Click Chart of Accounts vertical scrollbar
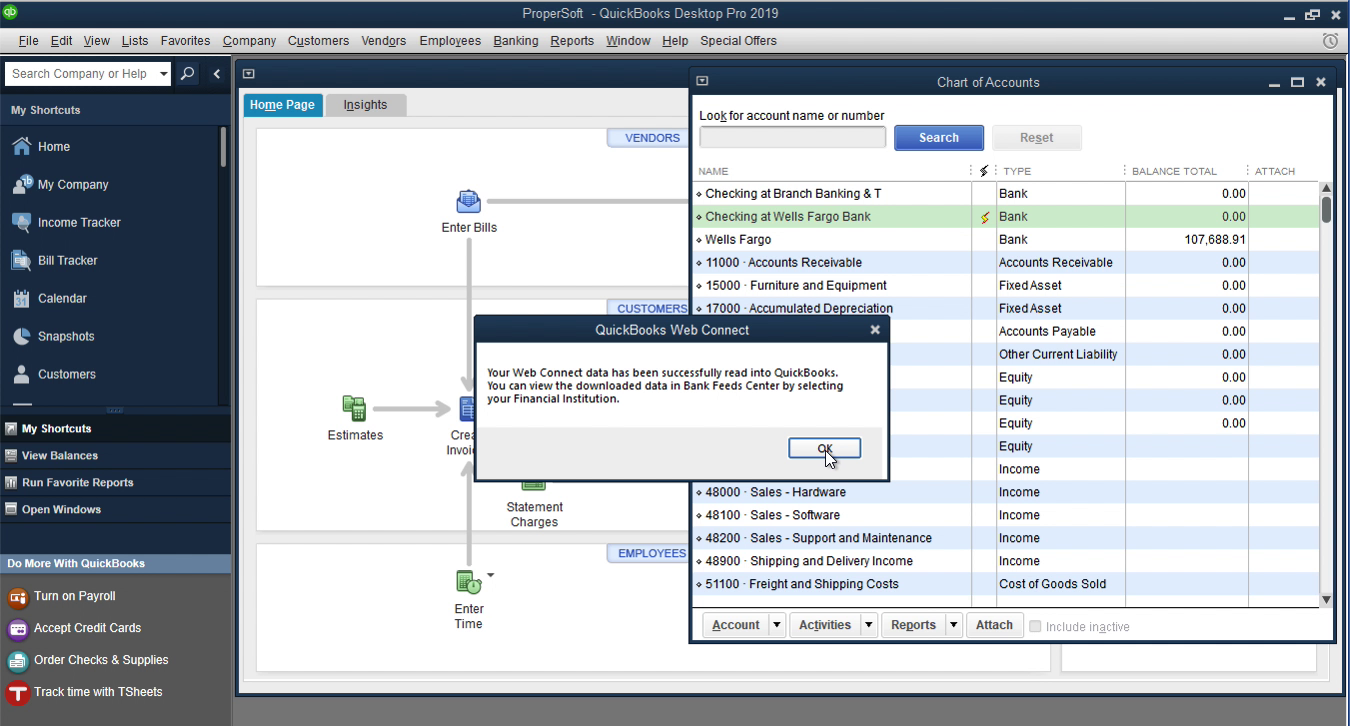 (1326, 394)
